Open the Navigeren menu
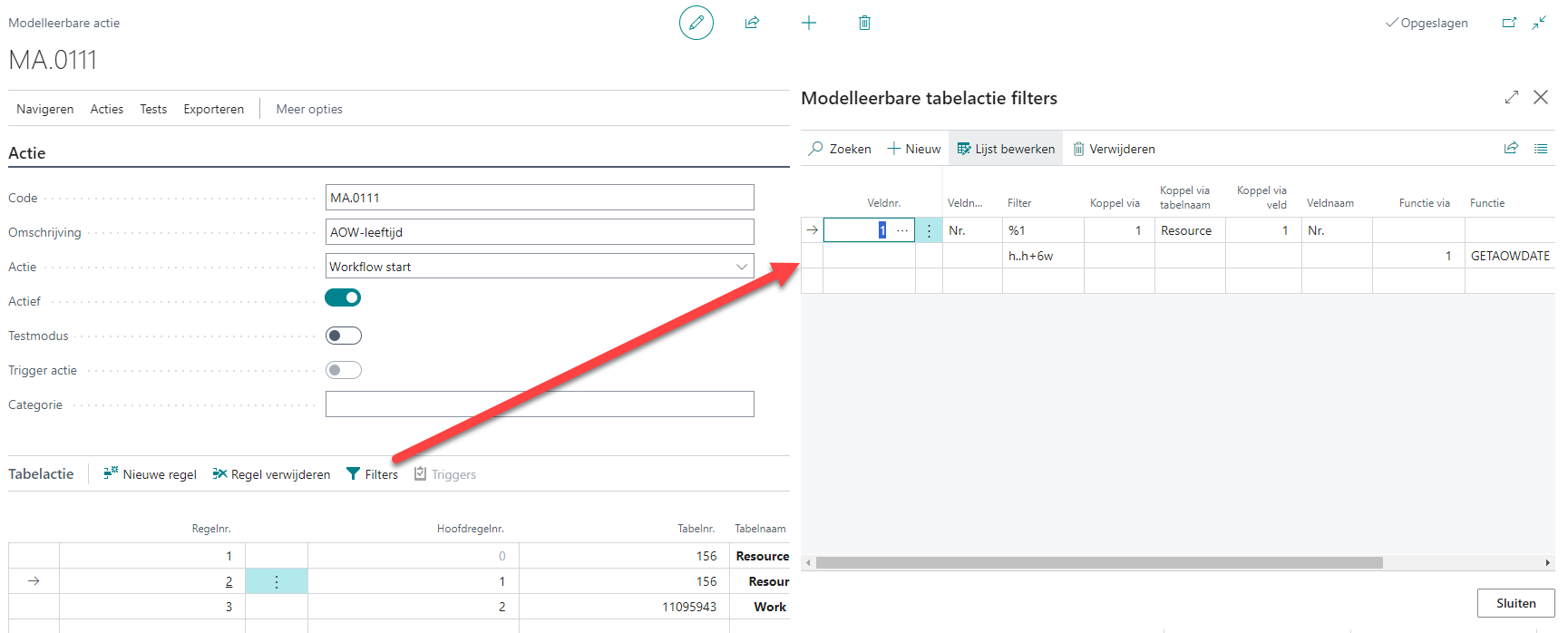This screenshot has height=633, width=1568. point(45,109)
